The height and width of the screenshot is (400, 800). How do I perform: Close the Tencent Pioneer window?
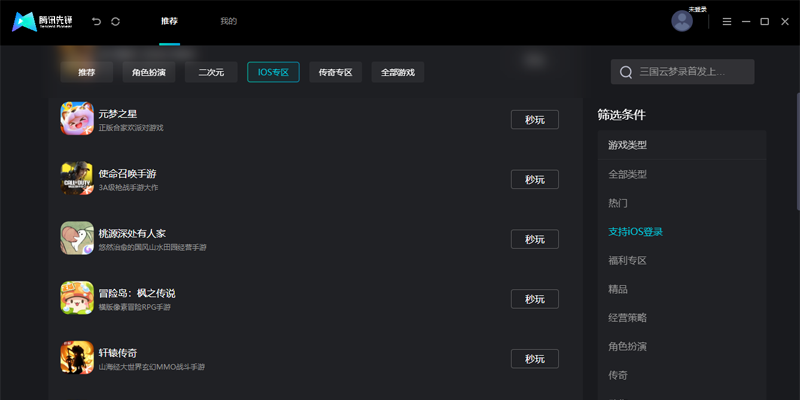point(785,21)
